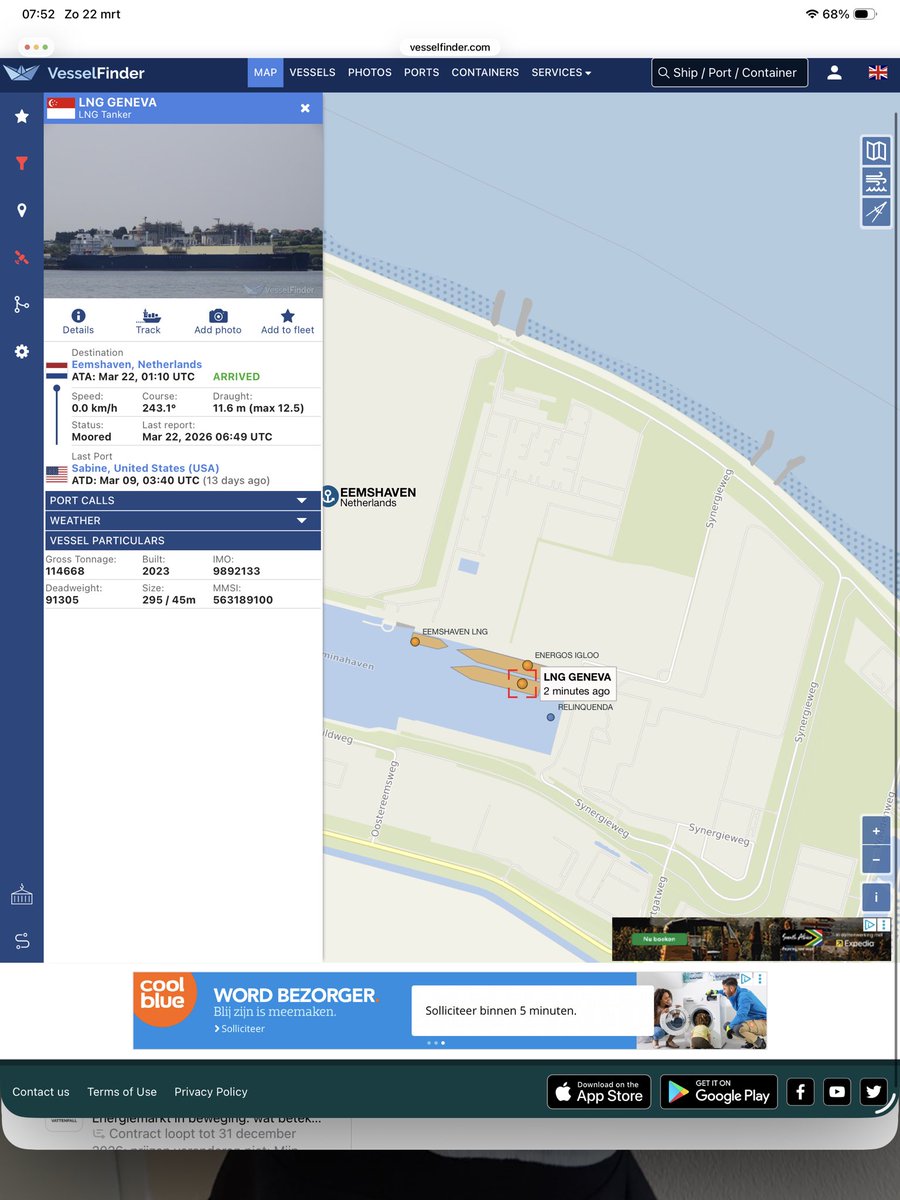Viewport: 900px width, 1200px height.
Task: Select the distance measuring tool icon
Action: [876, 212]
